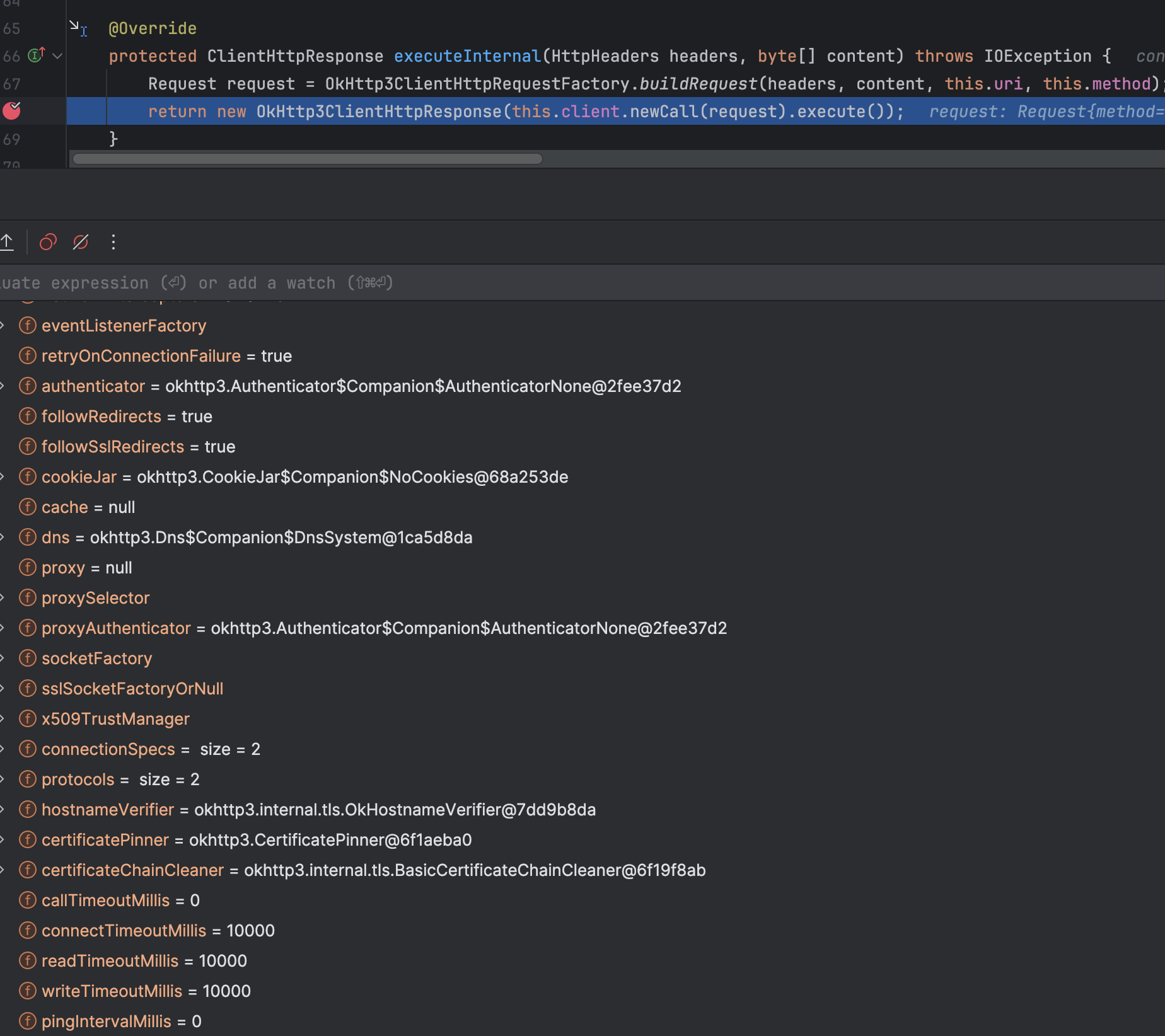The image size is (1165, 1036).
Task: Click the field icon beside connectionSpecs
Action: point(28,749)
